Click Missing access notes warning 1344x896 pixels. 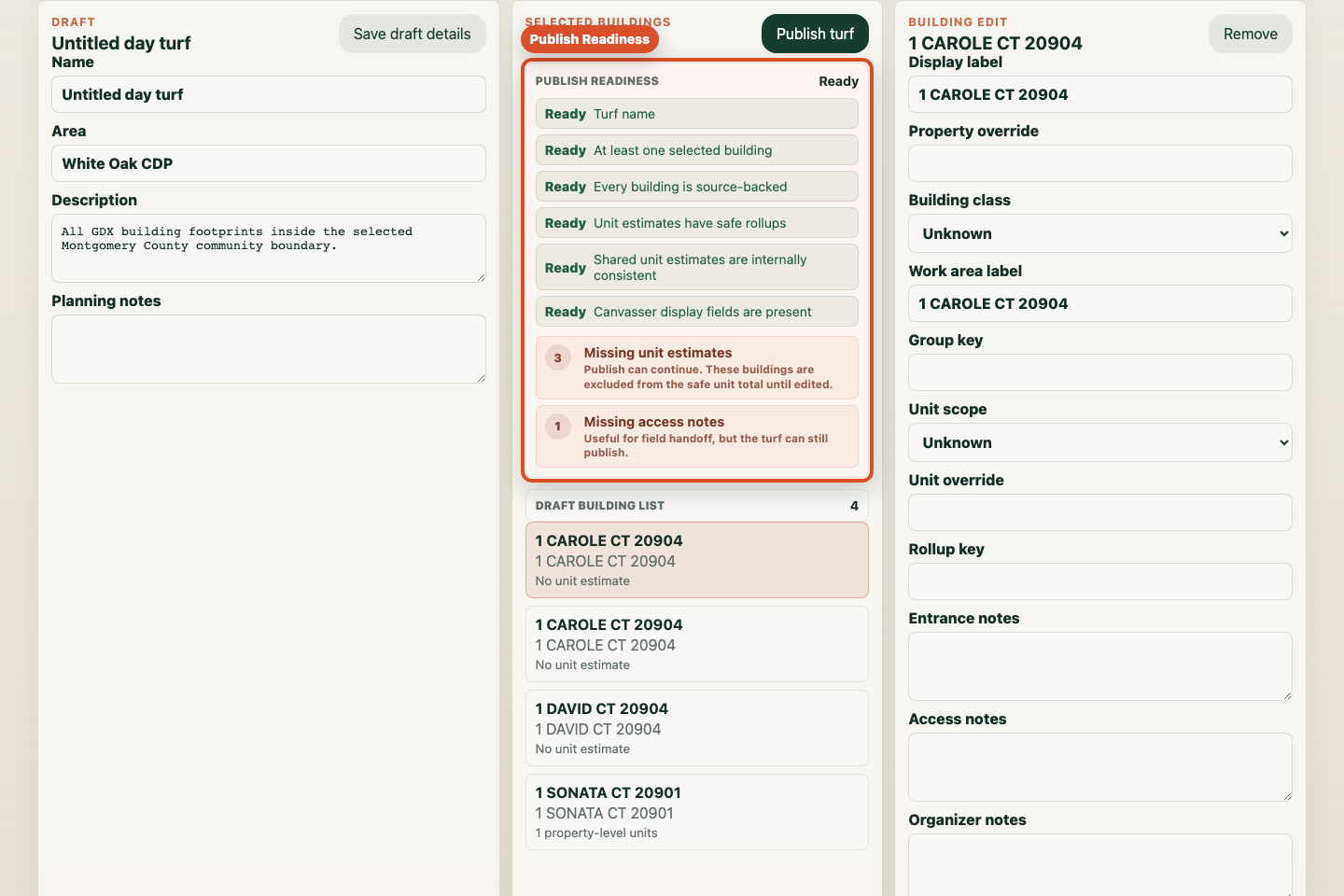697,436
